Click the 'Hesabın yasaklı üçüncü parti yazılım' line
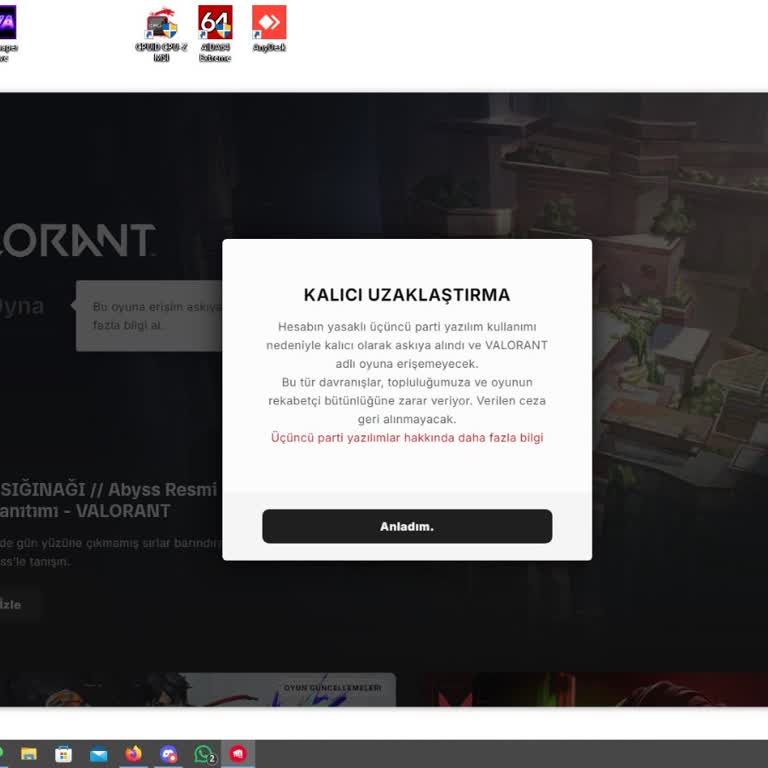This screenshot has width=768, height=768. tap(407, 327)
